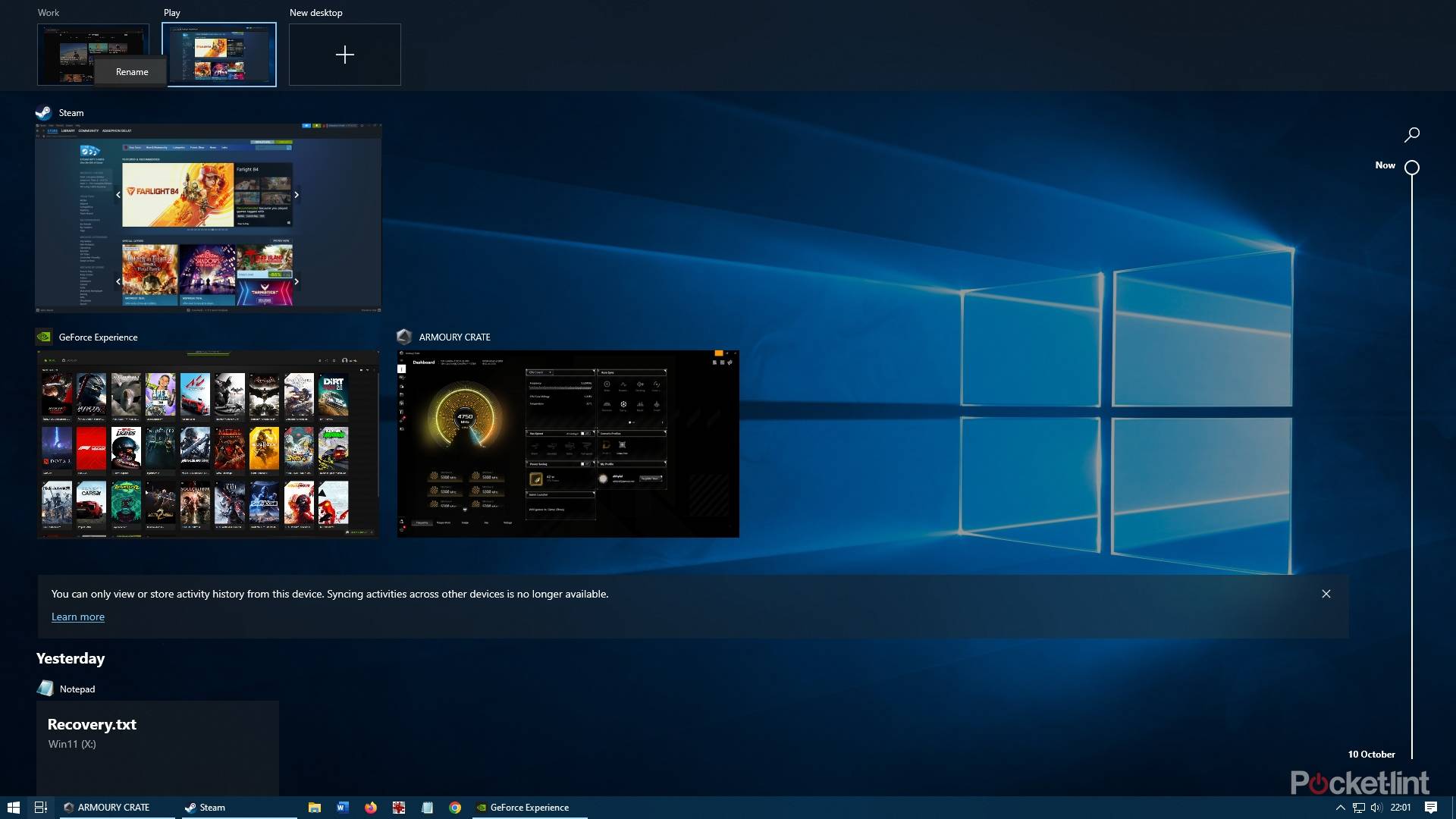Switch to the Work virtual desktop thumbnail
Screen dimensions: 1456x819
[93, 54]
